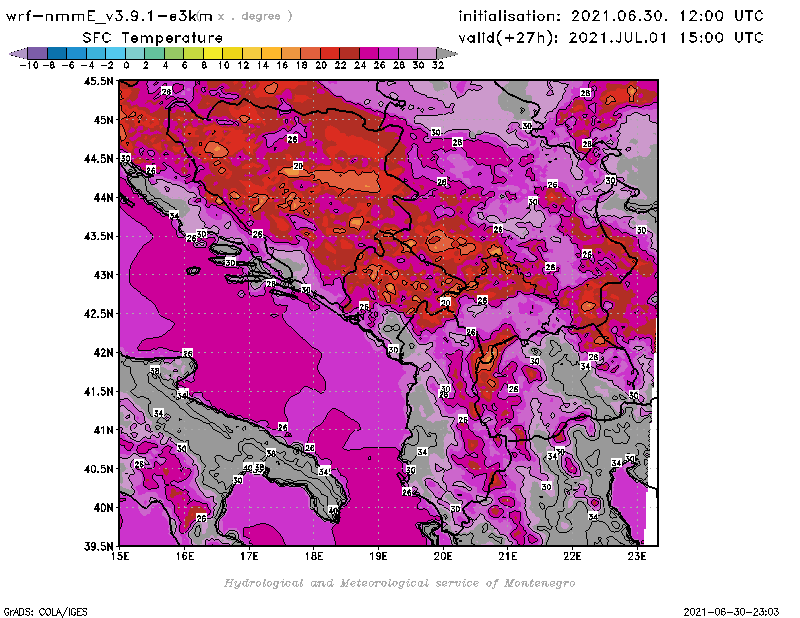800x618 pixels.
Task: Click the legend swatch between 6 and 8
Action: click(x=193, y=54)
